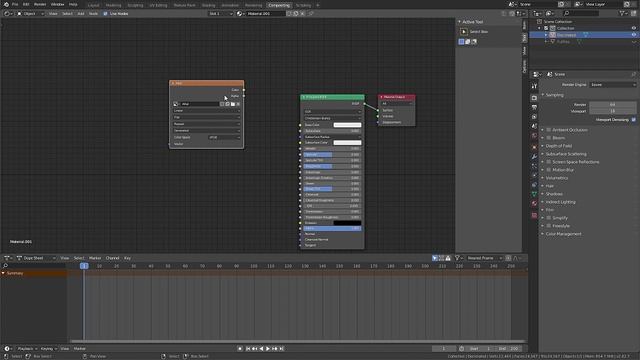Open the Output properties printer icon
Screen dimensions: 640x360
coord(534,107)
